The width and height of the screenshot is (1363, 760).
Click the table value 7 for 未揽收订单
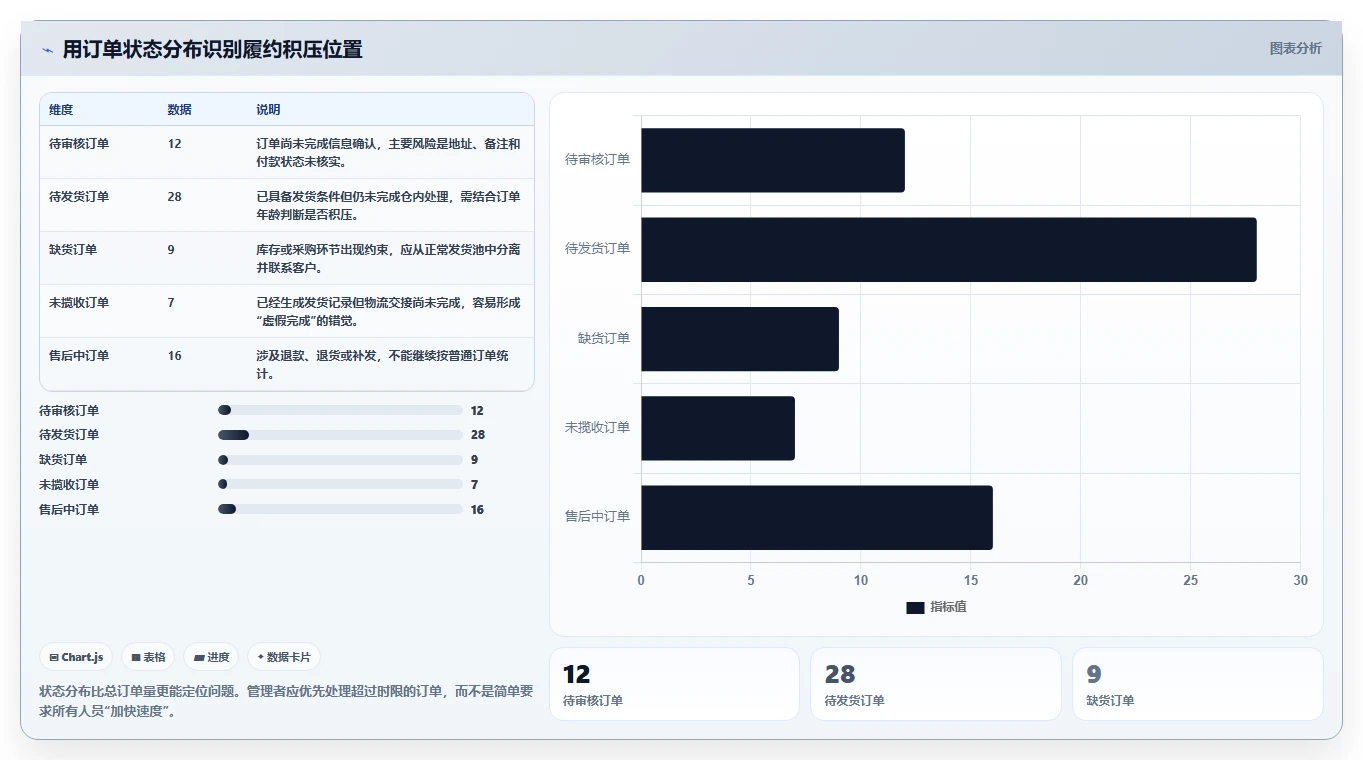tap(171, 303)
